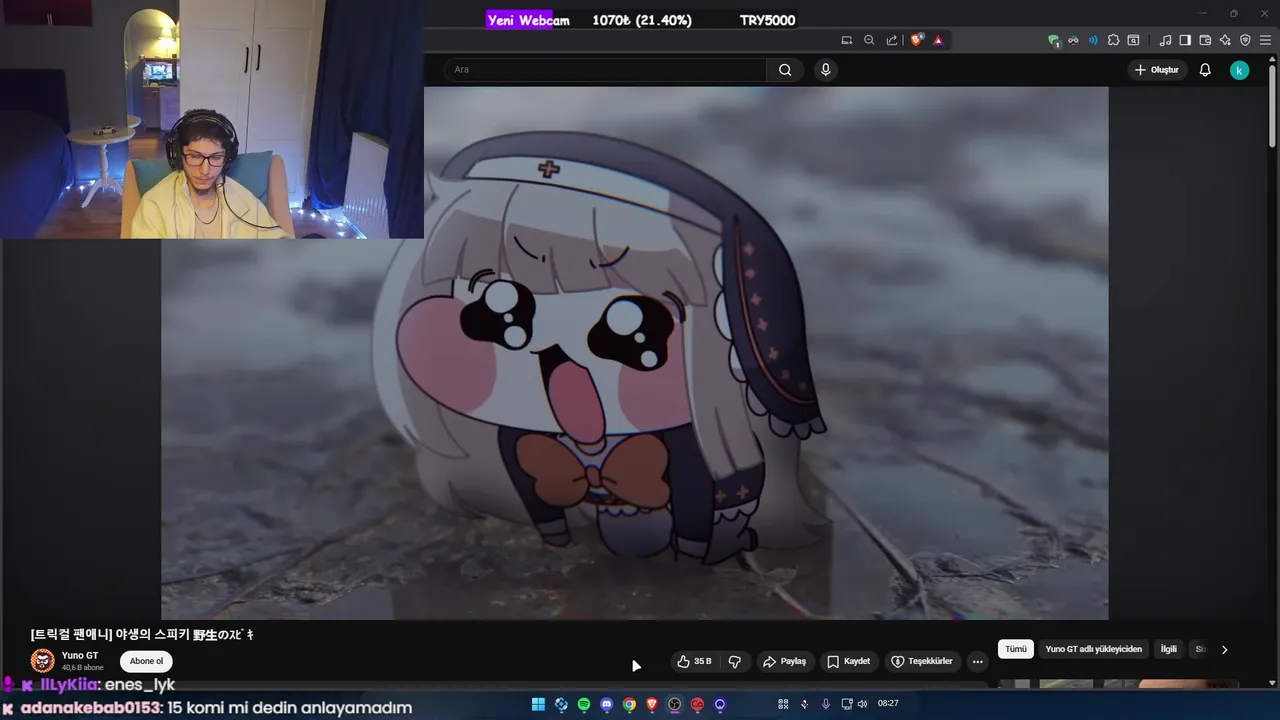Like the video (35 B)
This screenshot has height=720, width=1280.
[x=694, y=661]
